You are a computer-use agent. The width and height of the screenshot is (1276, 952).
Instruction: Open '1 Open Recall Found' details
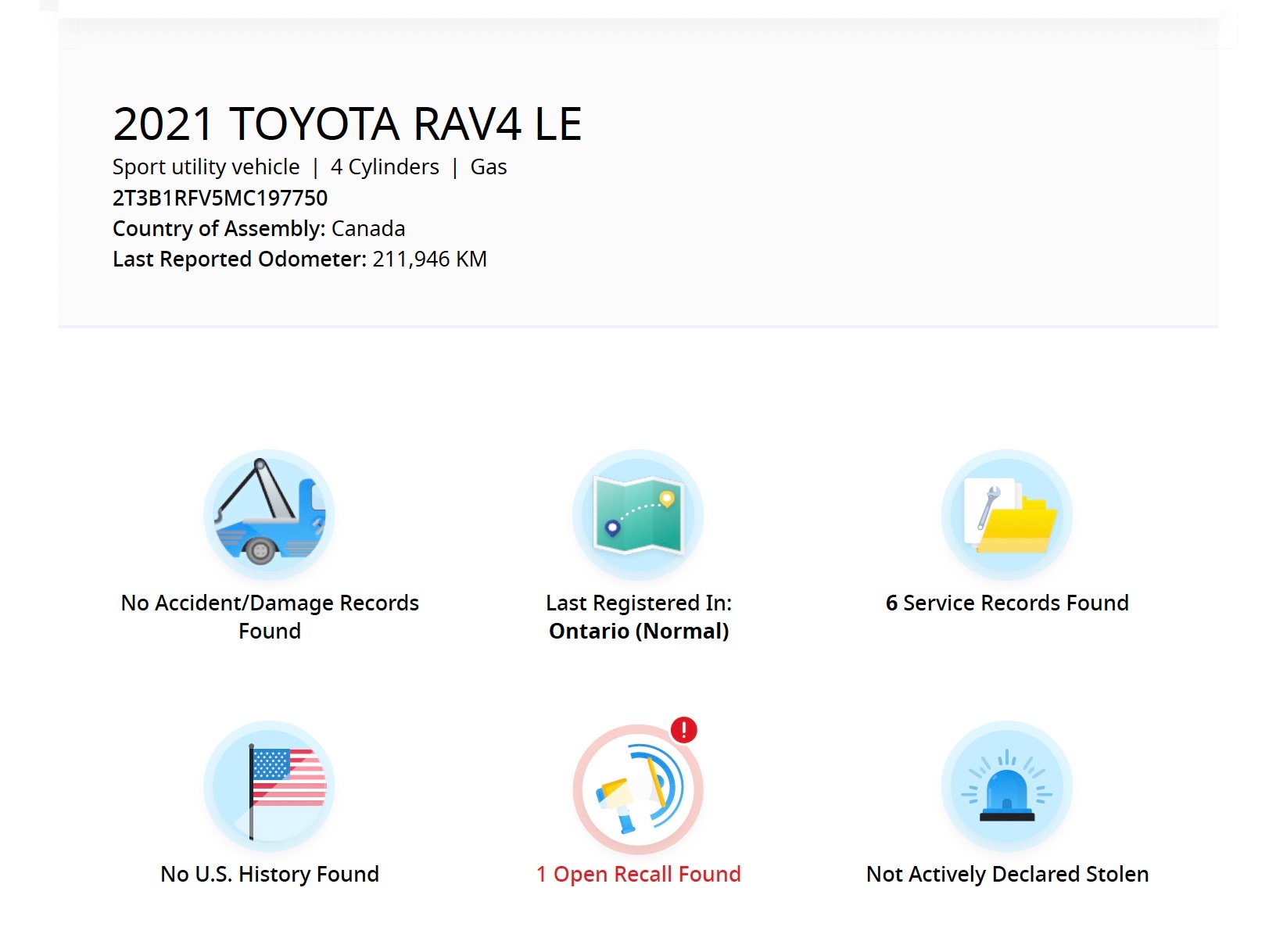638,874
